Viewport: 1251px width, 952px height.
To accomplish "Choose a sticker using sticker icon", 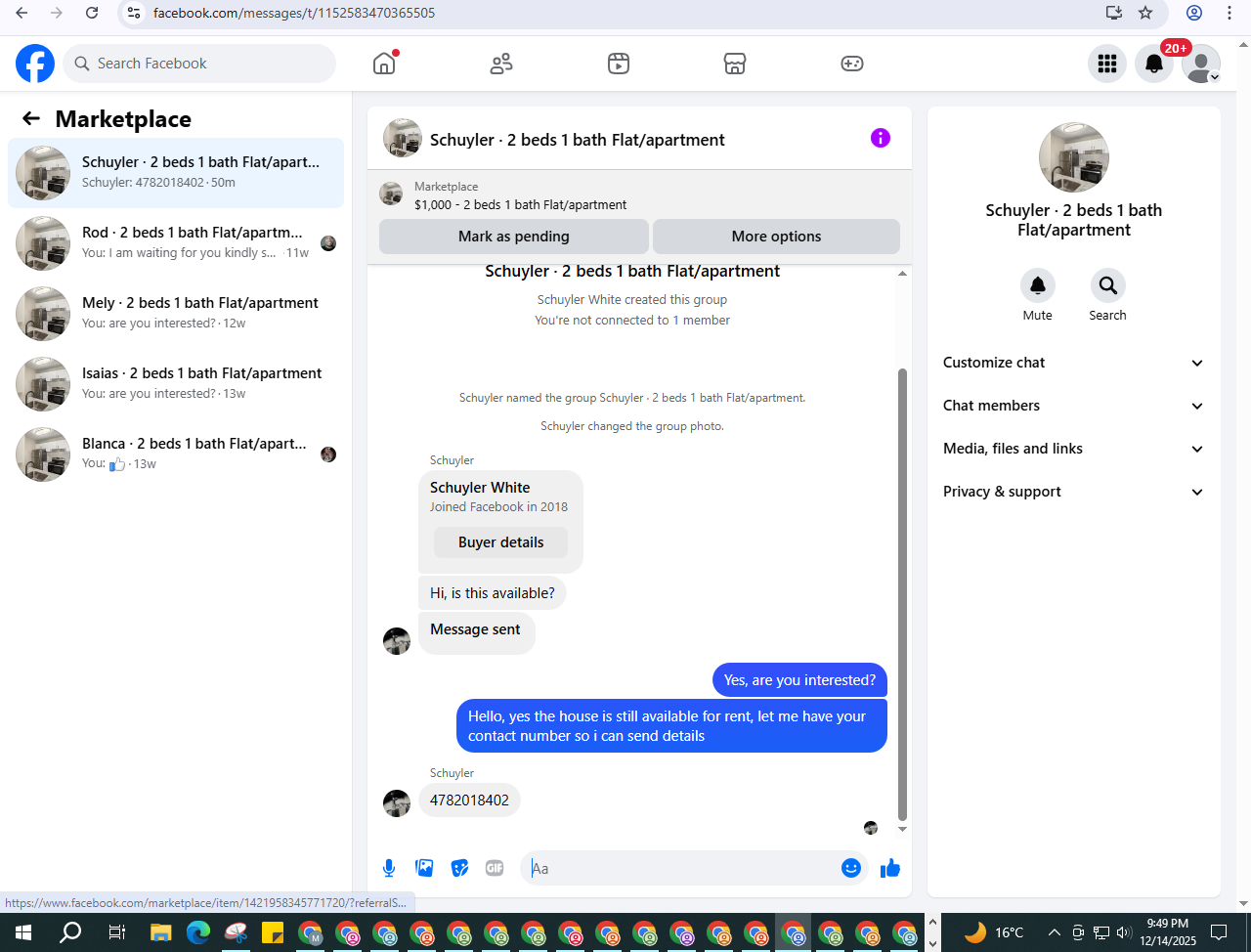I will point(459,868).
